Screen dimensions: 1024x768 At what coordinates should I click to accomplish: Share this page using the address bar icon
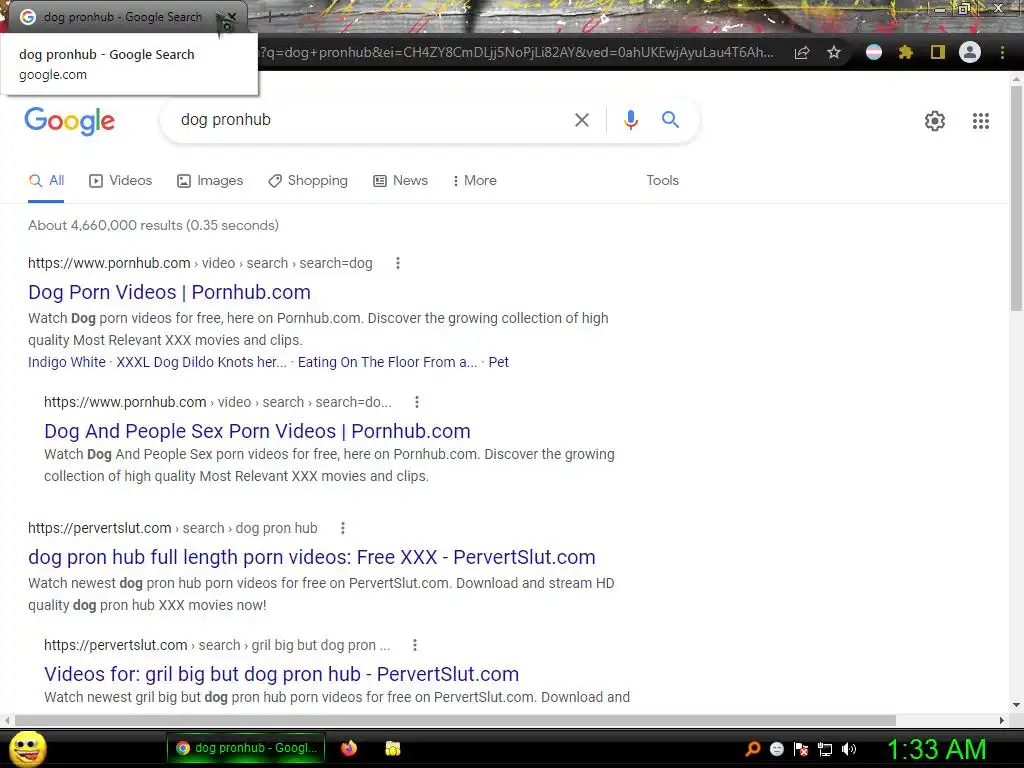click(802, 53)
